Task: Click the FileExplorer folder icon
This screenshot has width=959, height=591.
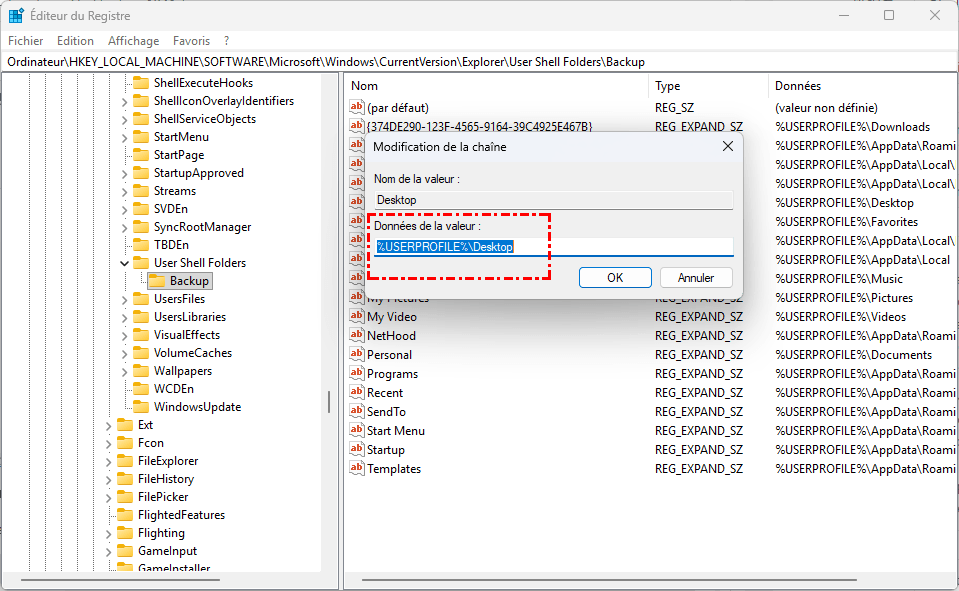Action: point(125,461)
